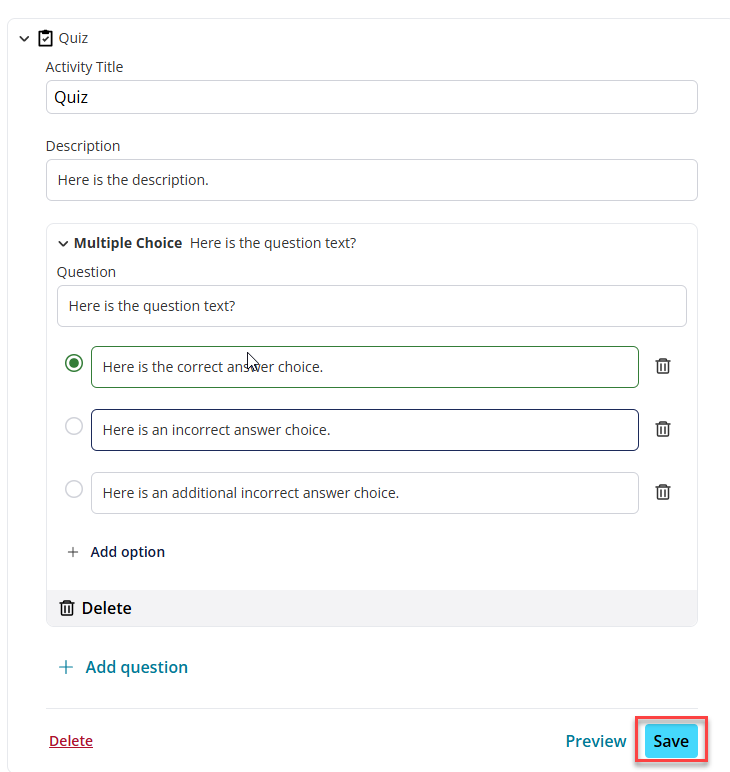Click the Quiz clipboard icon in header
The image size is (730, 772).
pos(45,38)
